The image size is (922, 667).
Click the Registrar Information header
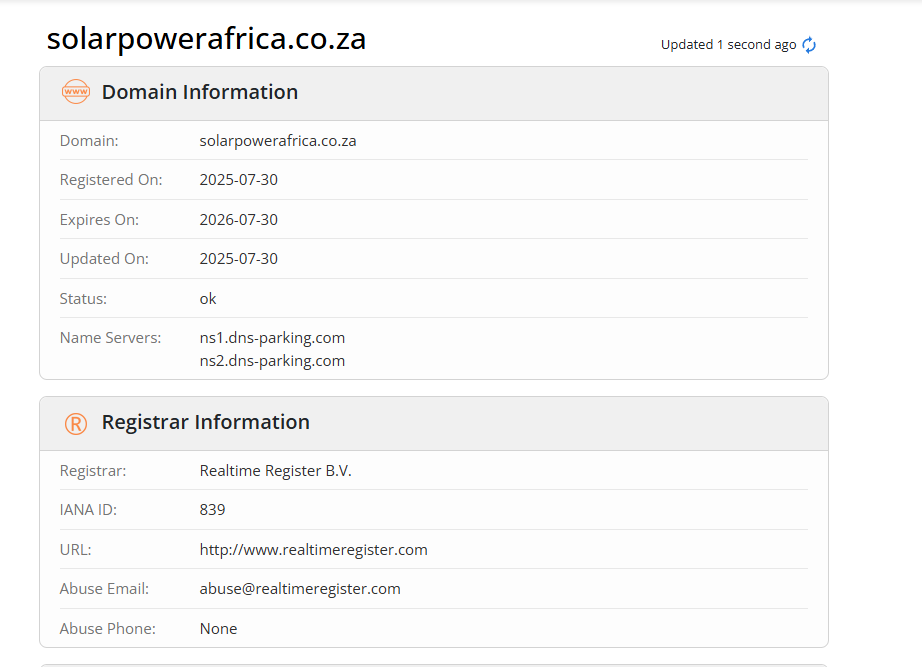206,422
